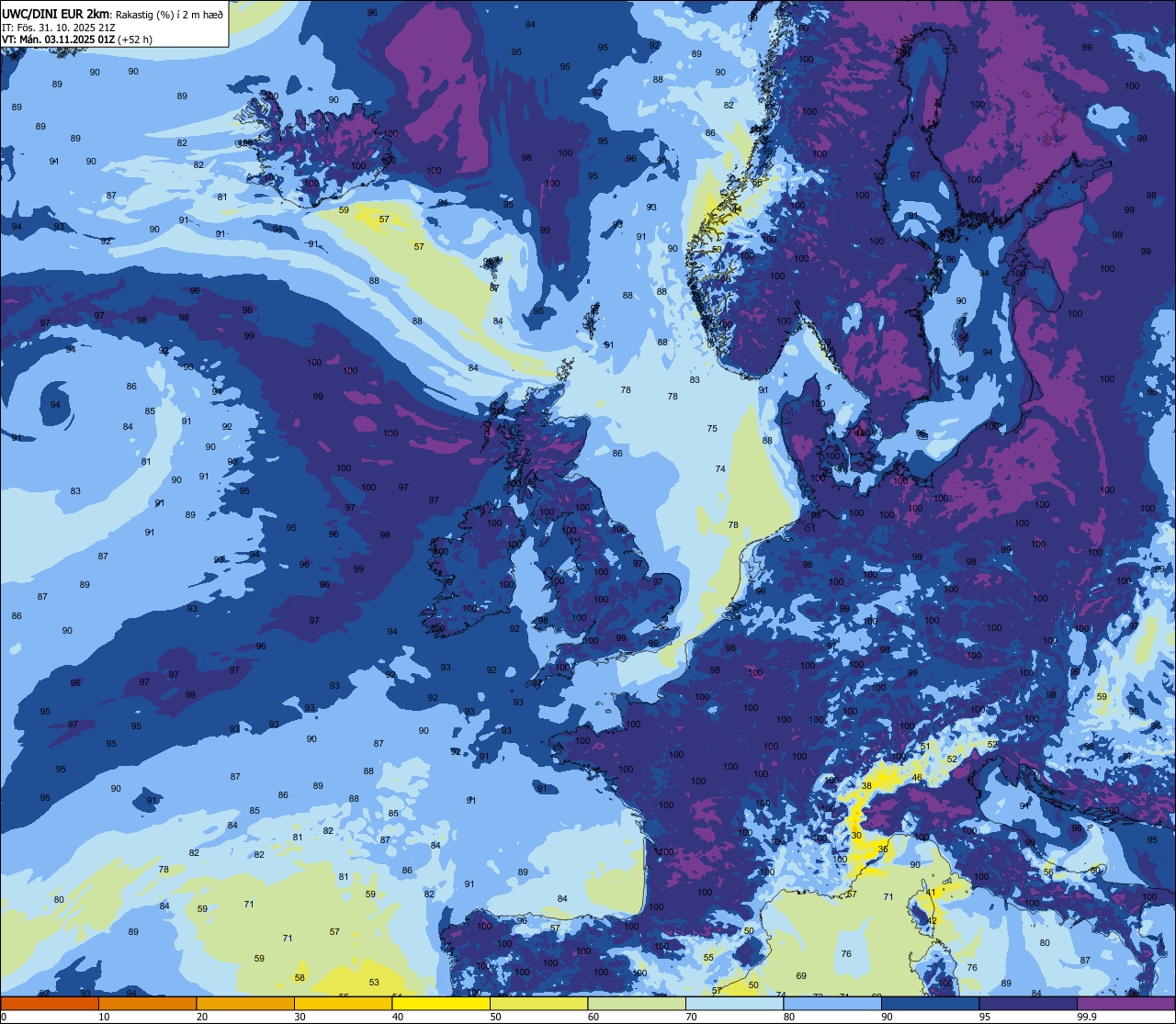Click the medium blue 90–95 legend swatch

coord(930,1003)
